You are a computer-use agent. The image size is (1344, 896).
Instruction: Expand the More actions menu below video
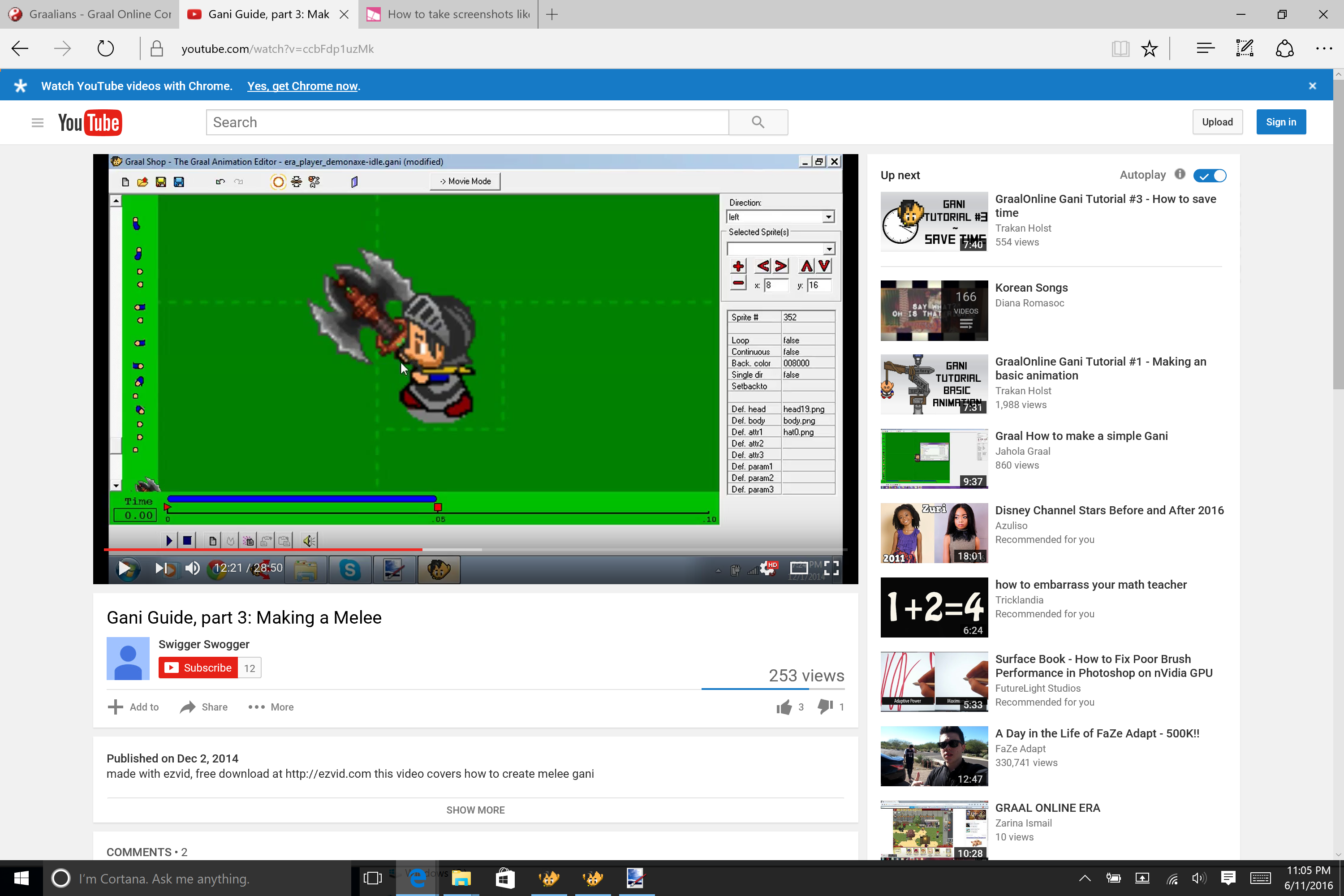(x=271, y=707)
